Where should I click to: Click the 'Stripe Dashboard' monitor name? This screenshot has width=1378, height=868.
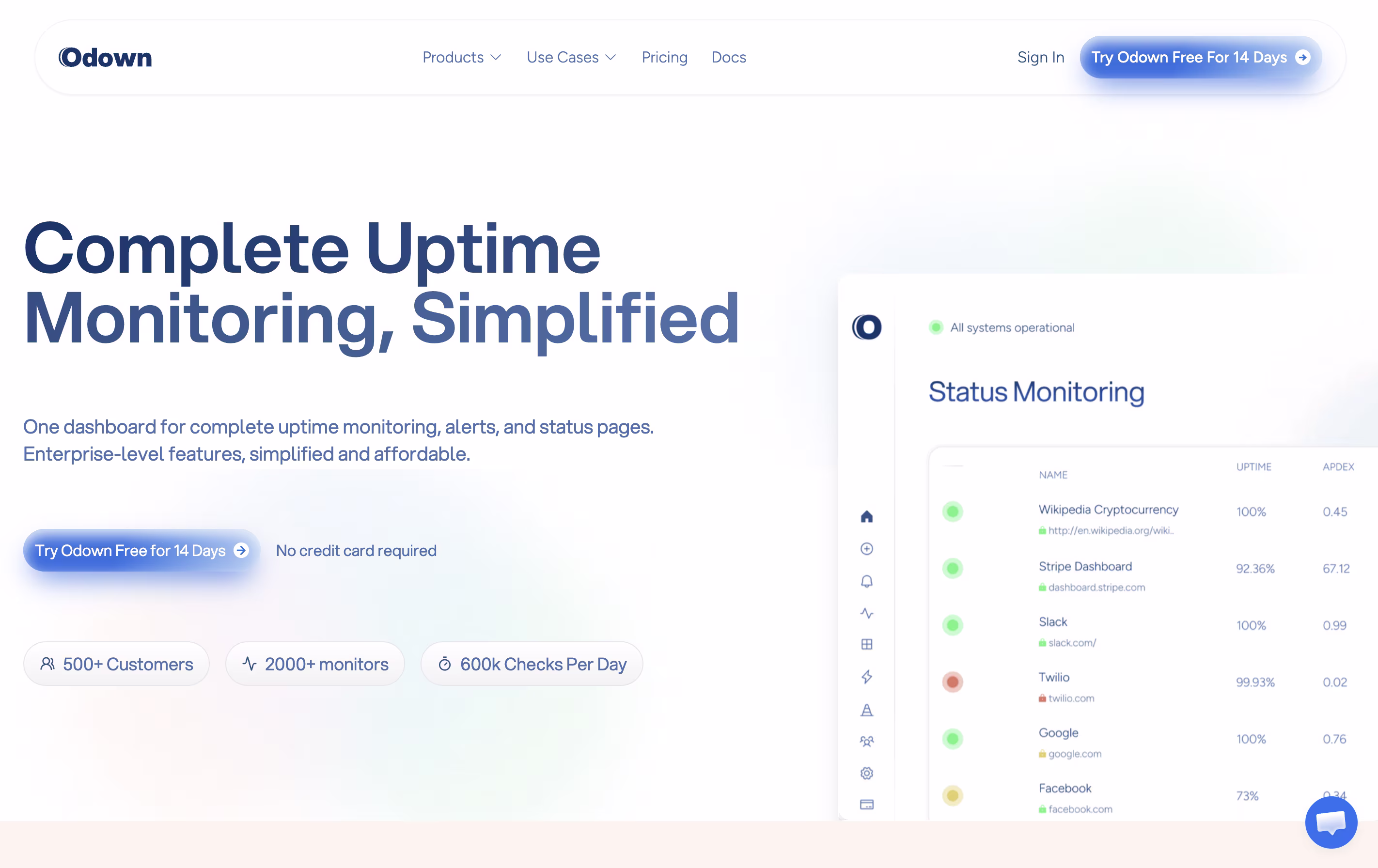pyautogui.click(x=1085, y=566)
